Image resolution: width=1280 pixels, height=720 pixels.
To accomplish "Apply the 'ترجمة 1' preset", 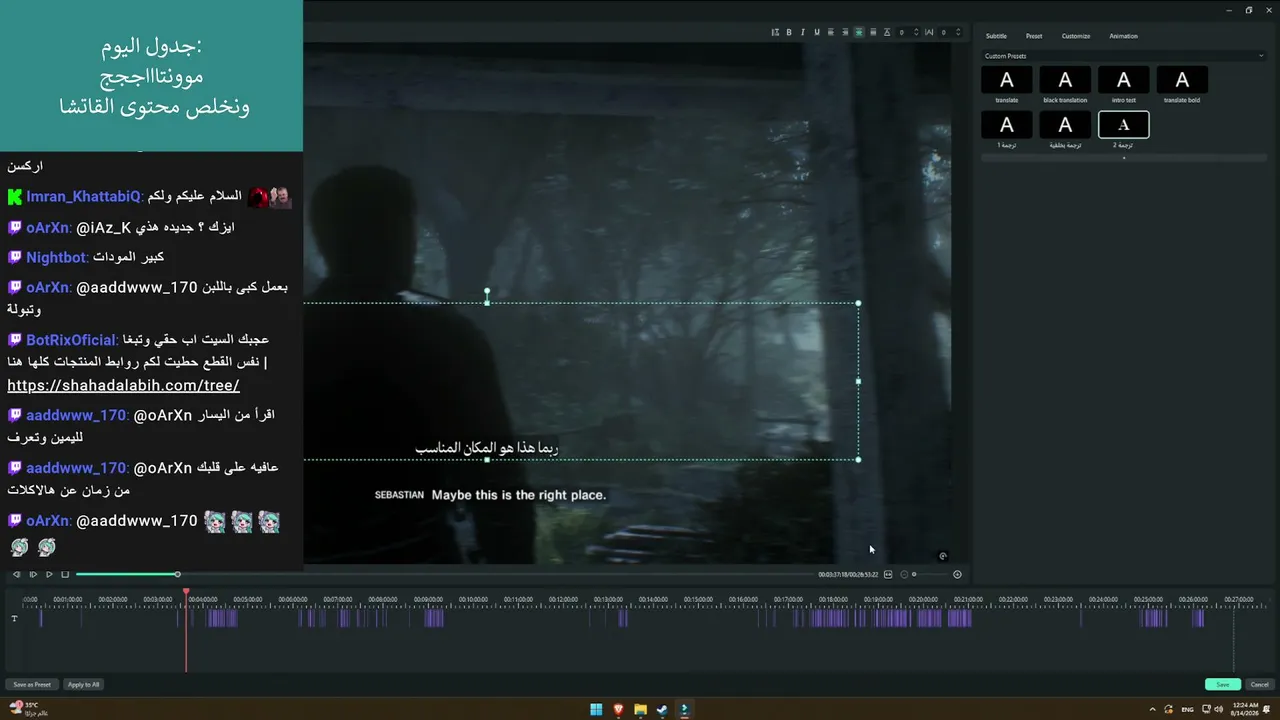I will click(x=1007, y=125).
